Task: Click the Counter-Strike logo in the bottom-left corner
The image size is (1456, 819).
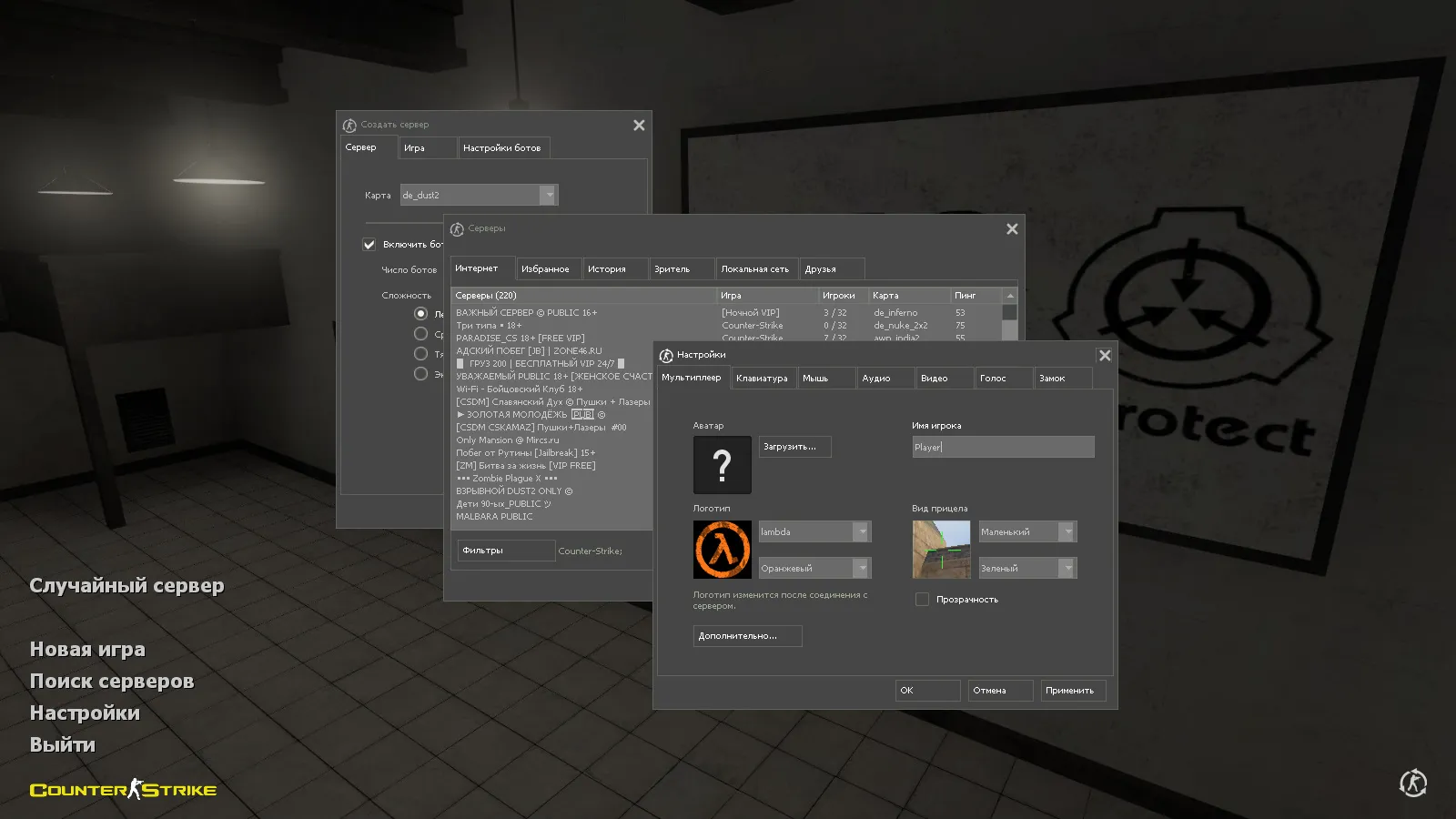Action: [x=123, y=790]
